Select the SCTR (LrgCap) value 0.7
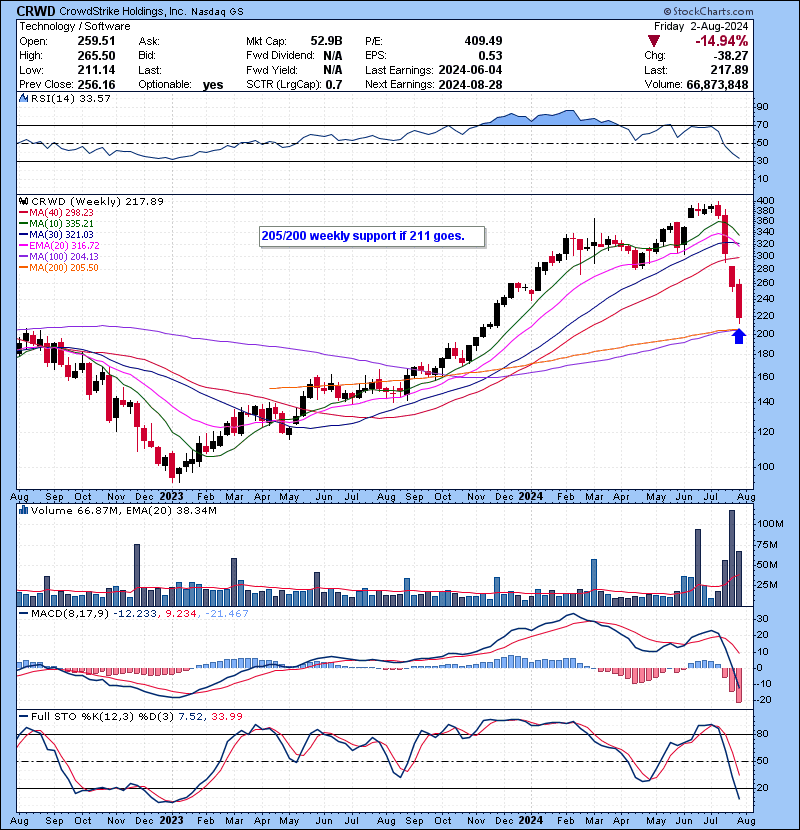The image size is (800, 830). (x=334, y=84)
